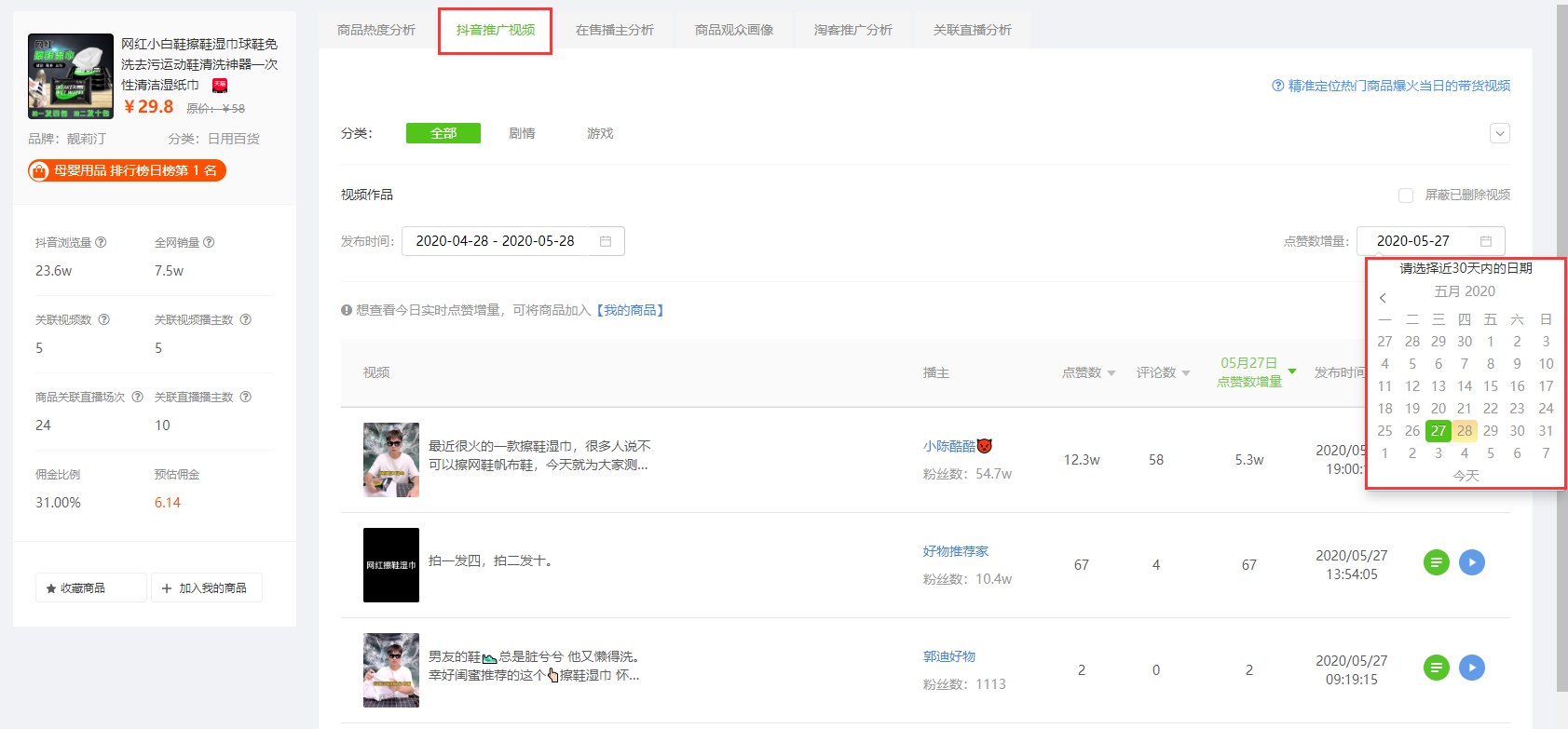Open the 淘客推广分析 tab
The image size is (1568, 729).
[x=853, y=30]
